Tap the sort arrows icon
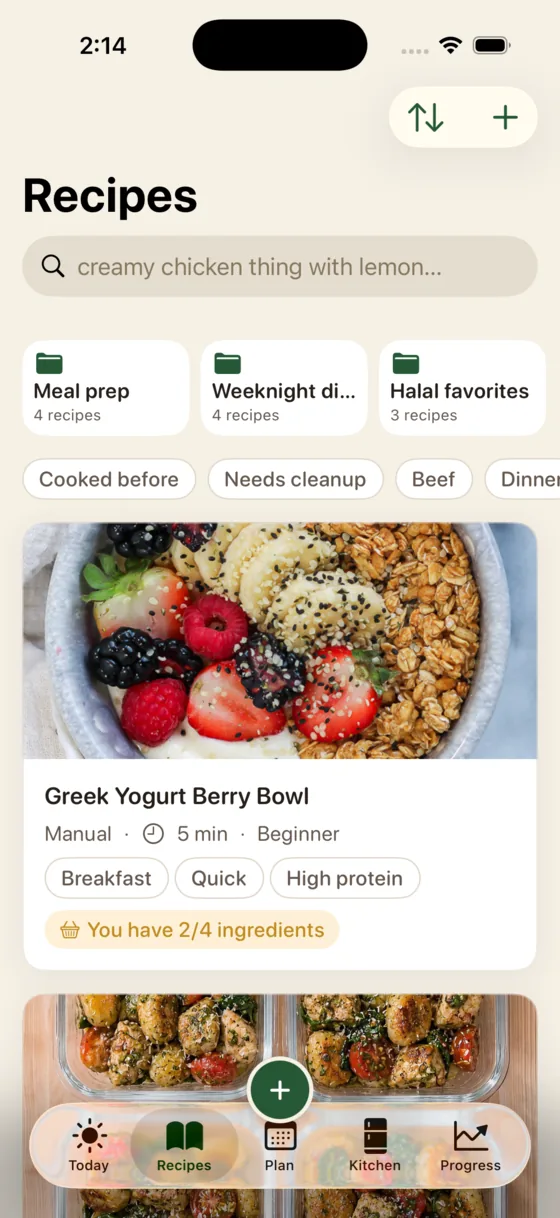This screenshot has width=560, height=1218. 426,118
